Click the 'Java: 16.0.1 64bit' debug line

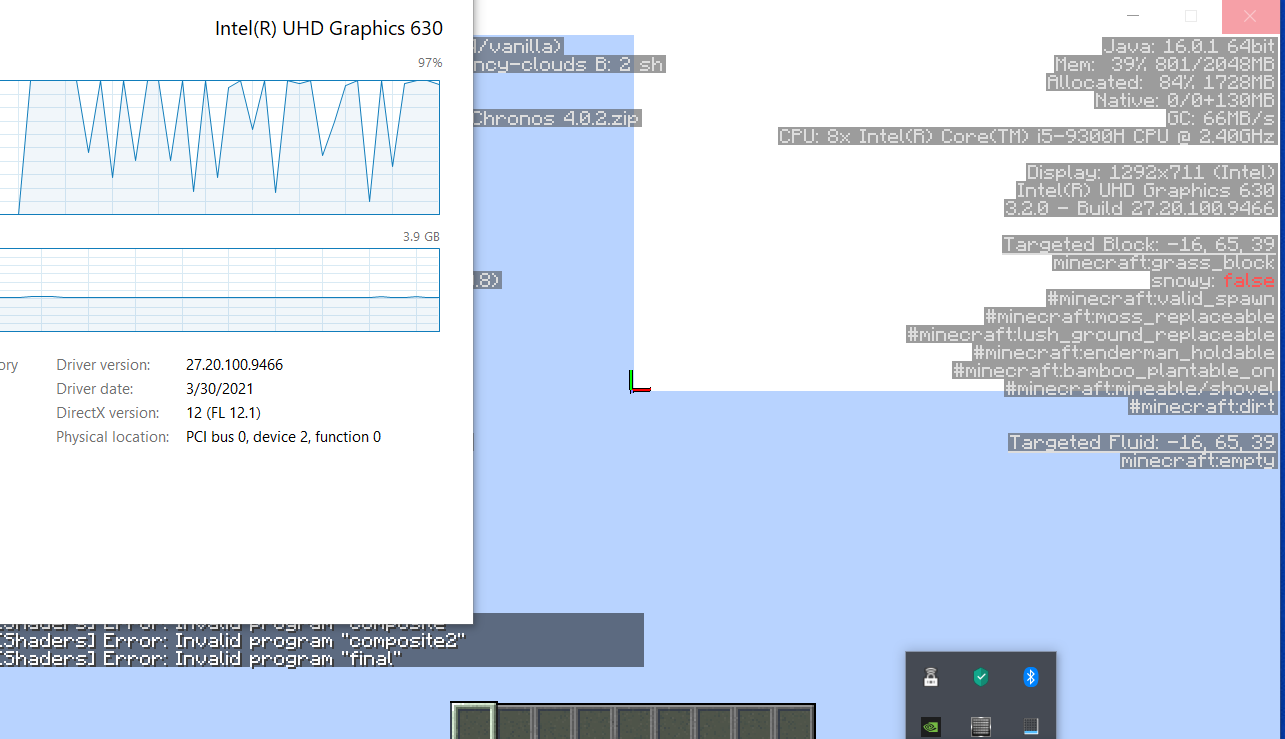[x=1189, y=46]
